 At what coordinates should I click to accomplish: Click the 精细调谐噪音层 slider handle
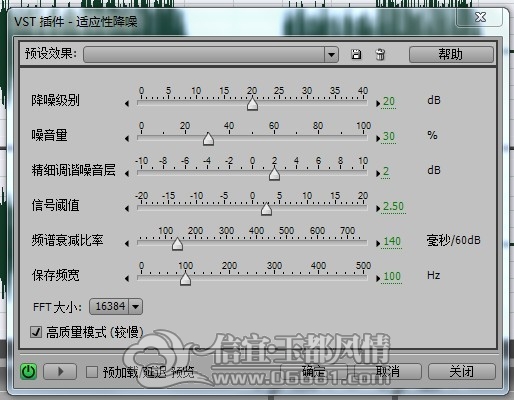tap(274, 174)
